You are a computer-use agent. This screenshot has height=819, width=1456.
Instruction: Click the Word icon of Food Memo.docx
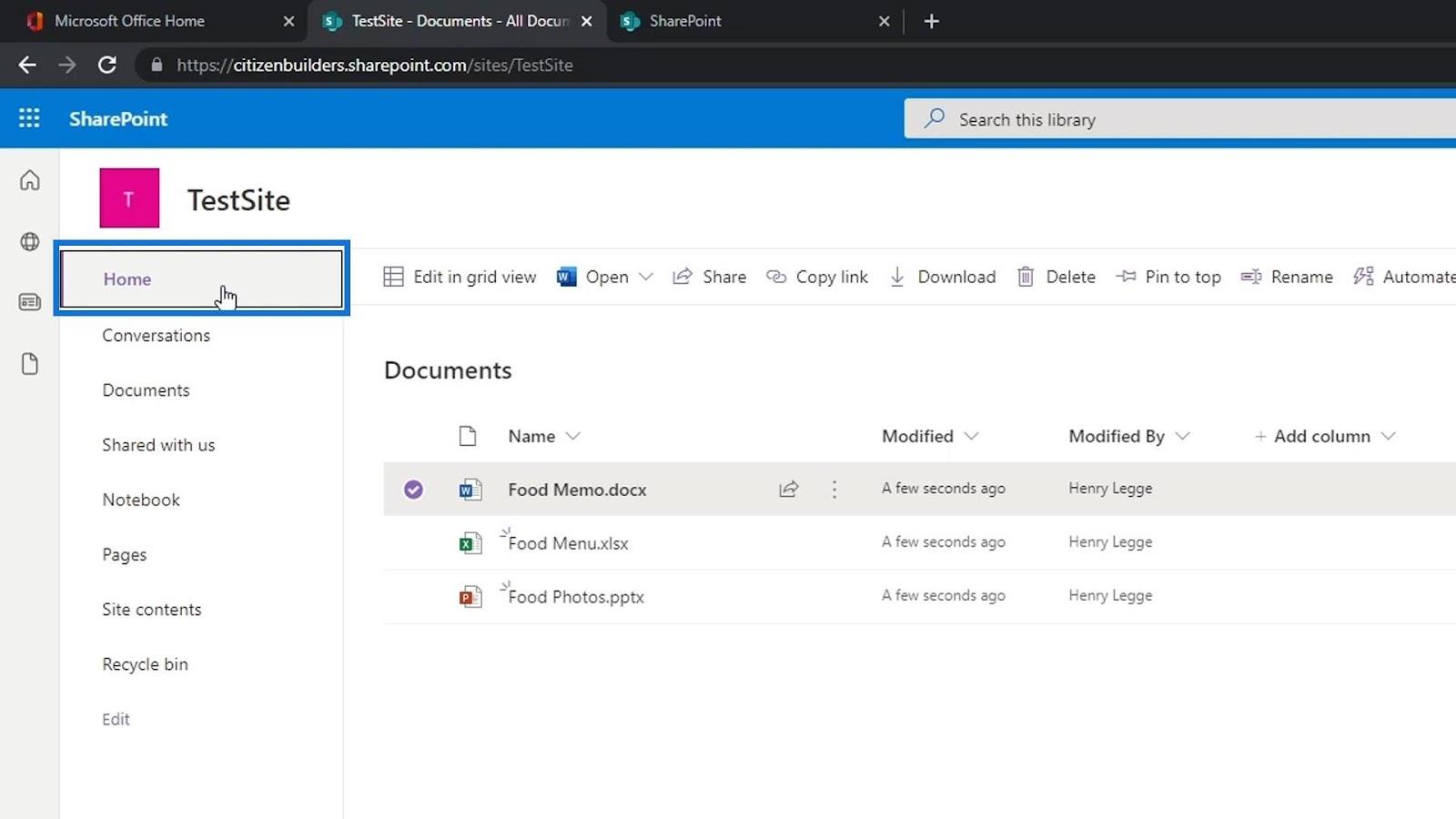click(x=470, y=490)
